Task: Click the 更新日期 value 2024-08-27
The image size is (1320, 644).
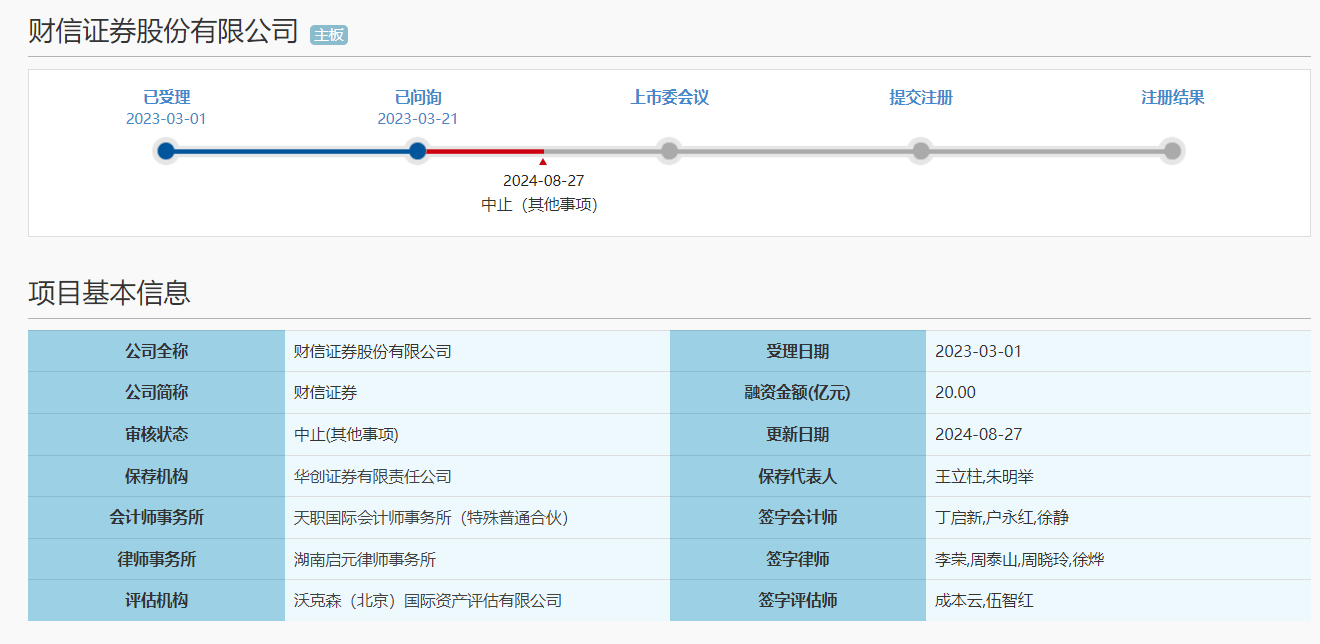Action: pyautogui.click(x=978, y=434)
